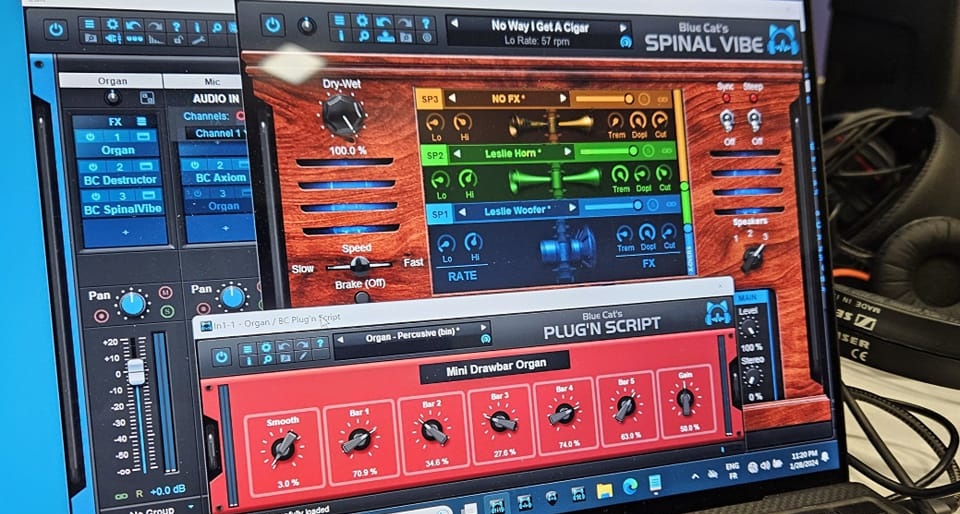Open 'Leslie Woofer' speaker preset name
The width and height of the screenshot is (960, 514).
coord(517,211)
